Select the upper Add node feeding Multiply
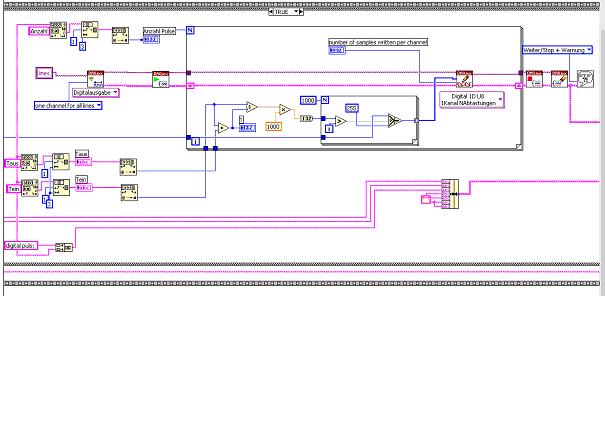 [x=252, y=107]
